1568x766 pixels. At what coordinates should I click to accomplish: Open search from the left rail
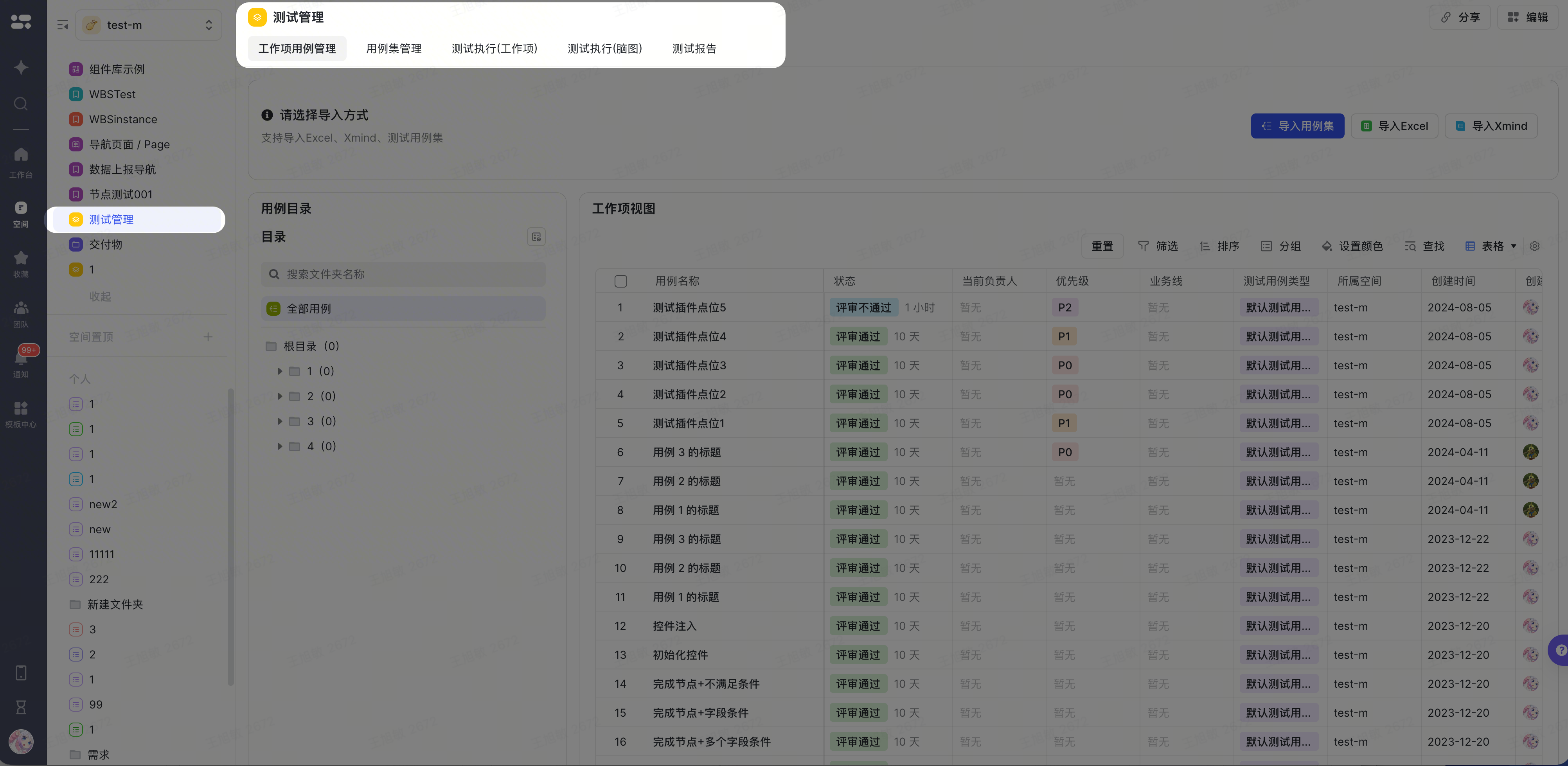coord(21,104)
